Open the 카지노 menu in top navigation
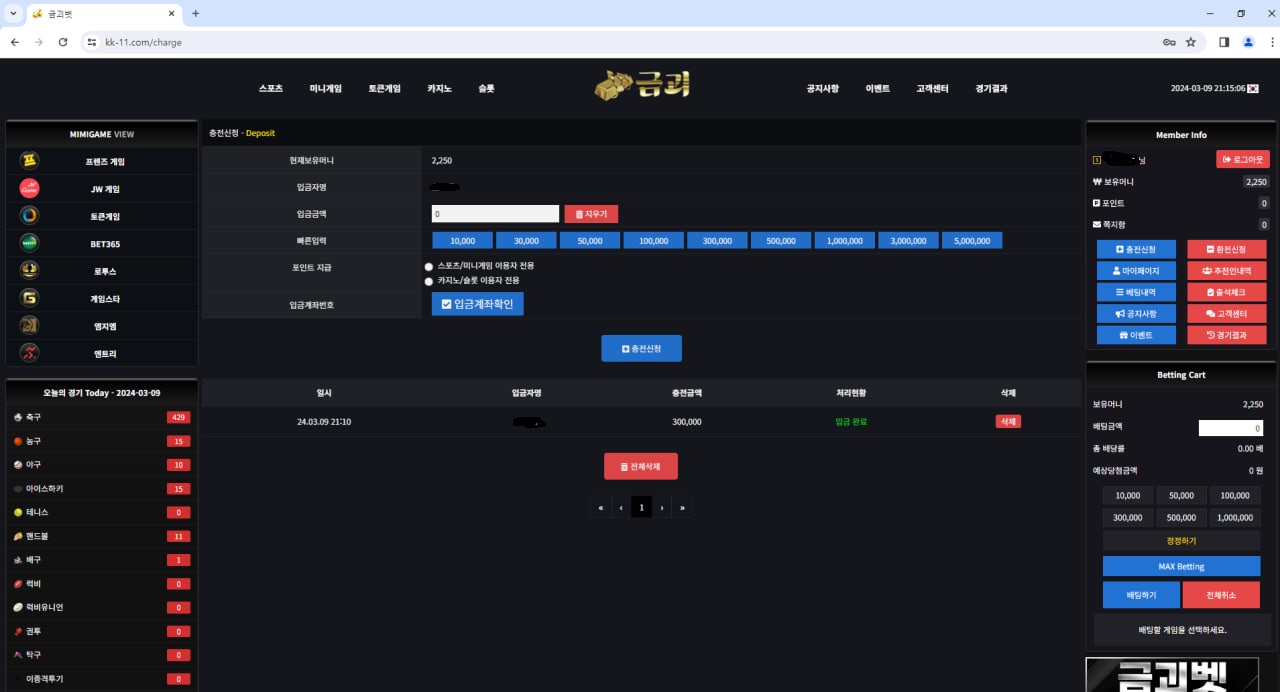1280x692 pixels. point(439,88)
